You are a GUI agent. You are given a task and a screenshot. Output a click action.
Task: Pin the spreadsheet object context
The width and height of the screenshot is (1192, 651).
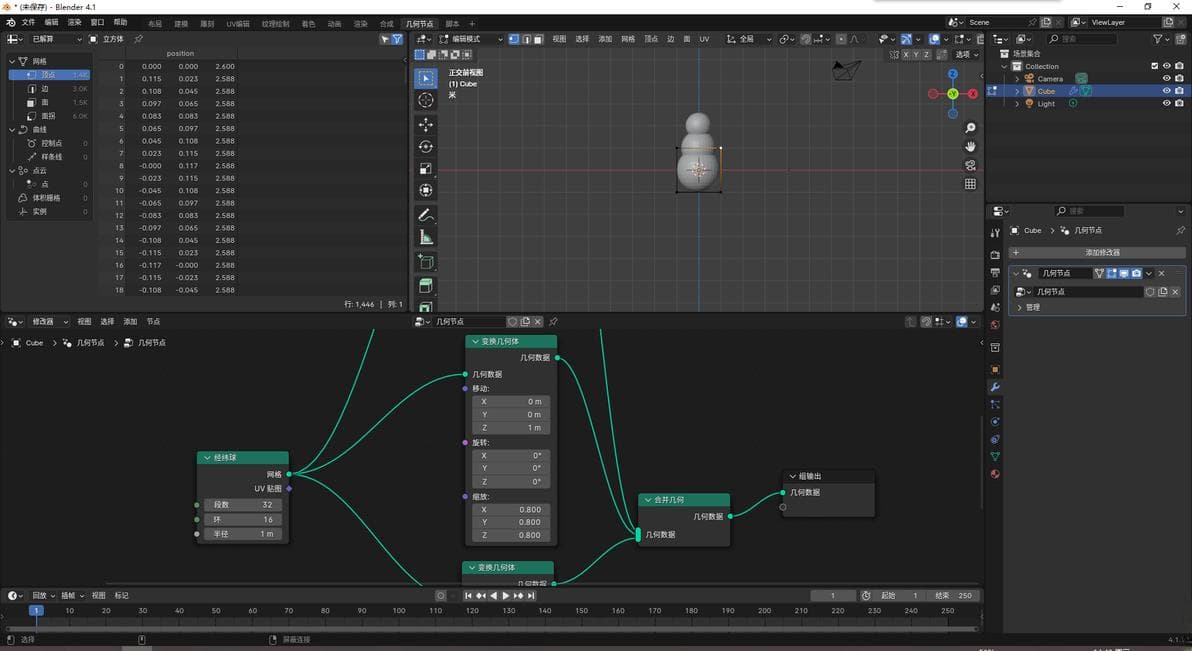(138, 39)
